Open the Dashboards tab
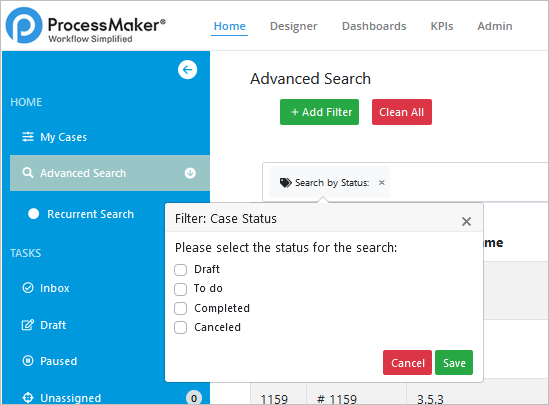 pos(374,26)
